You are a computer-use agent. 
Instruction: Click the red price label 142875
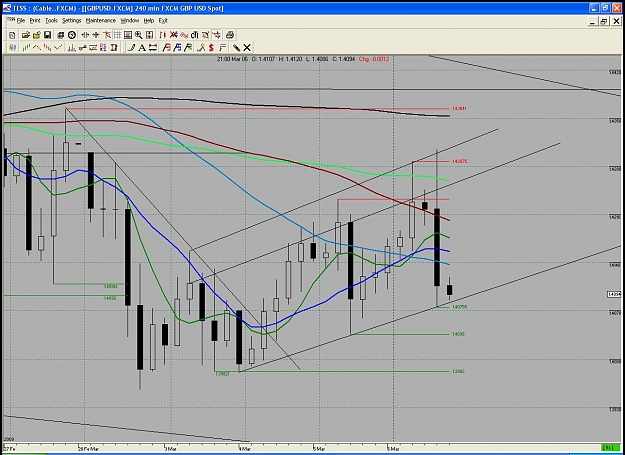(460, 161)
